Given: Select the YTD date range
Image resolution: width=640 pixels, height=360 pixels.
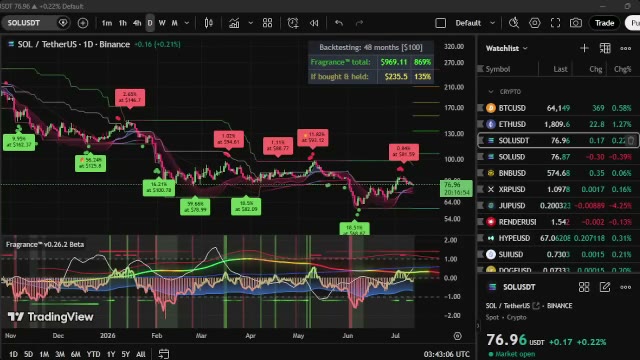Looking at the screenshot, I should (93, 354).
